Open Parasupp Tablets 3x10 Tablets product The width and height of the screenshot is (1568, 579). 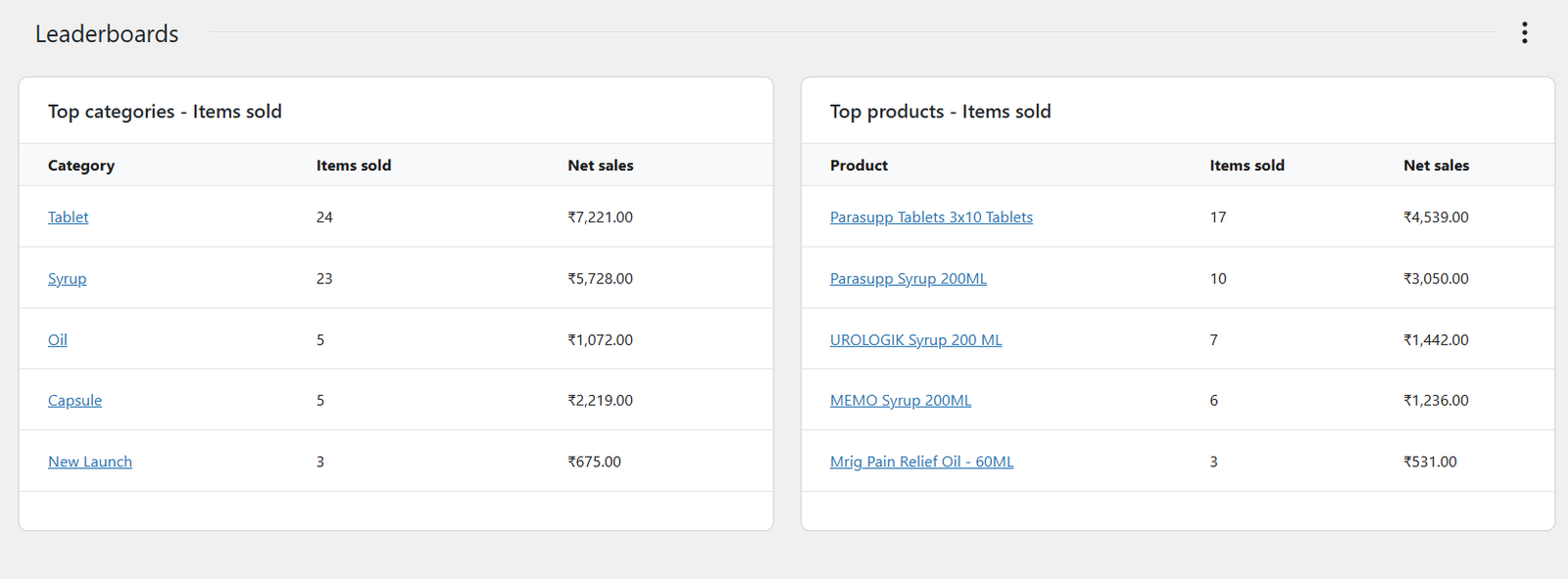(931, 217)
